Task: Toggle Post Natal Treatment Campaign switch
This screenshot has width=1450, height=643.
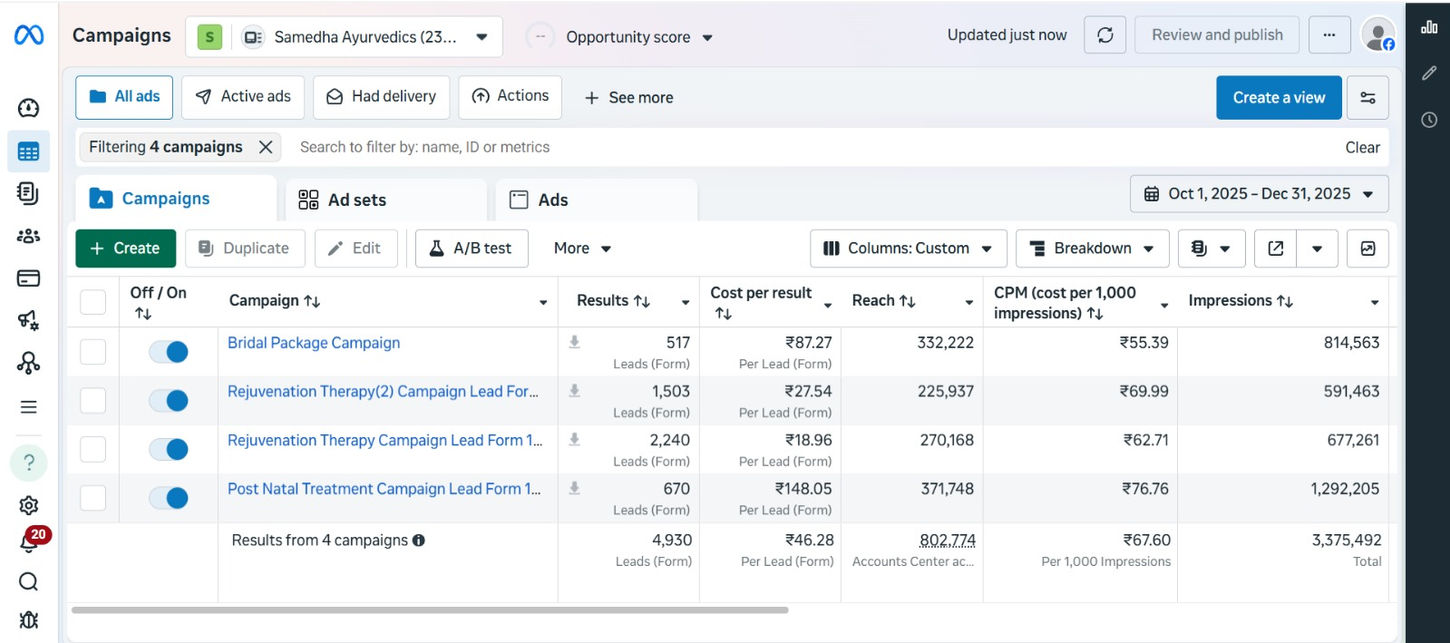Action: click(168, 498)
